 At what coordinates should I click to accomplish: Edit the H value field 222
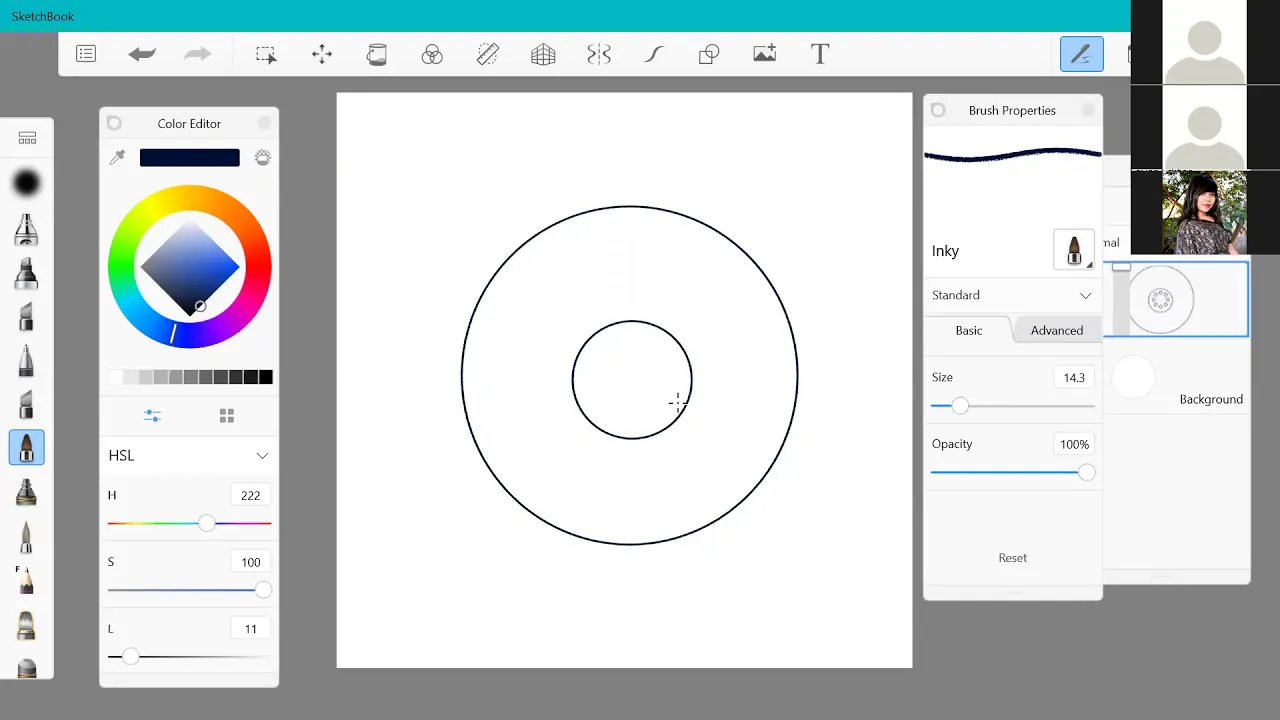tap(250, 495)
